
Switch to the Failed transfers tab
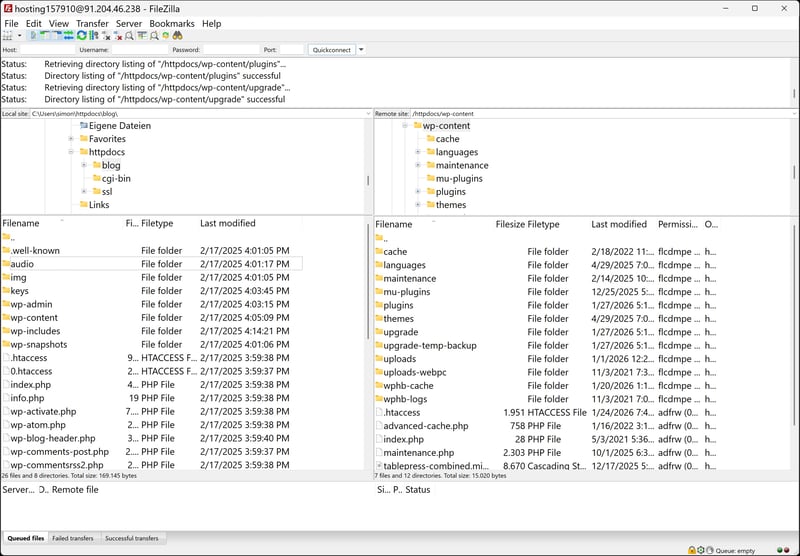click(x=75, y=538)
